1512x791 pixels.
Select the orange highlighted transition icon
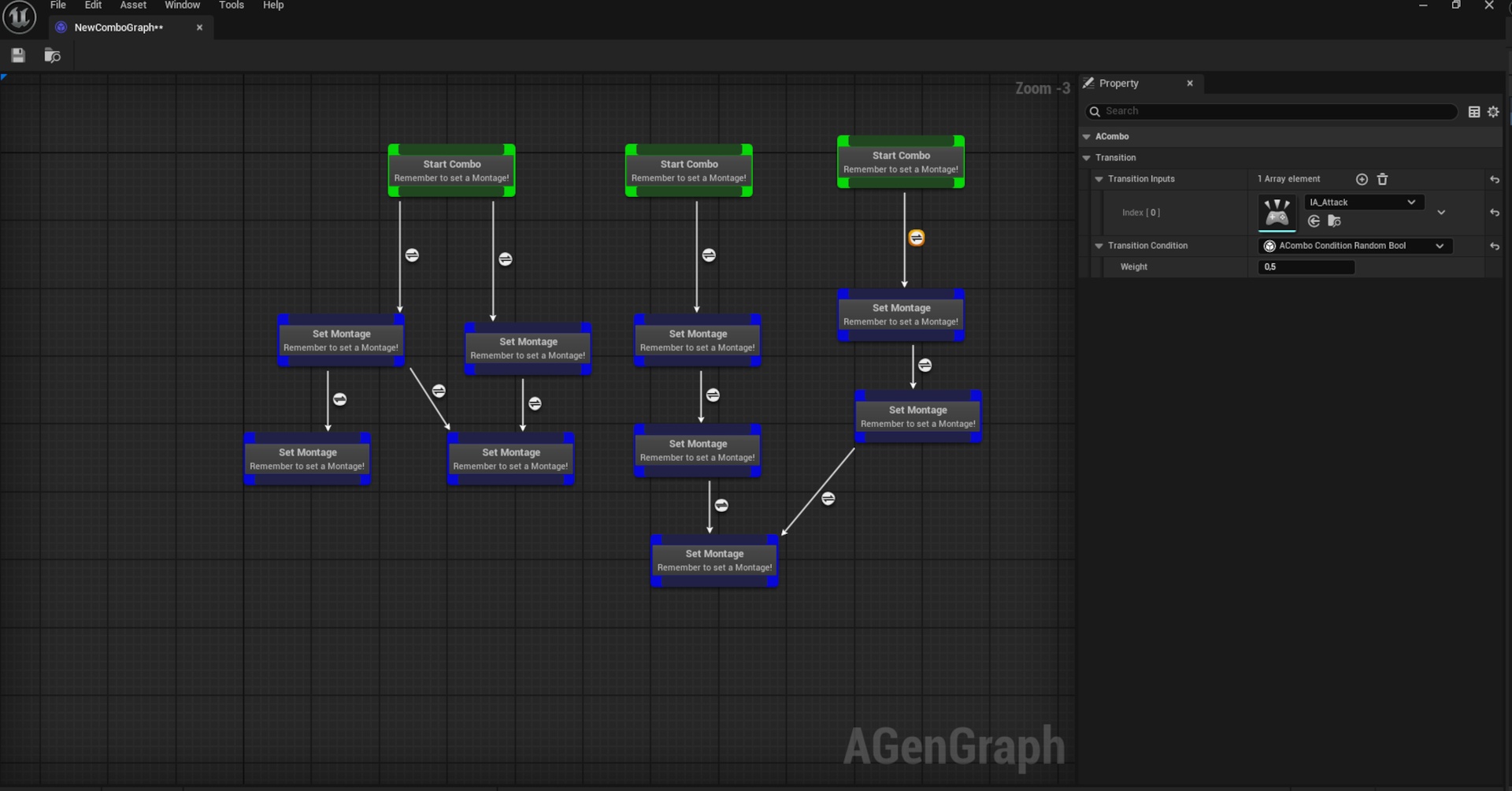click(916, 238)
